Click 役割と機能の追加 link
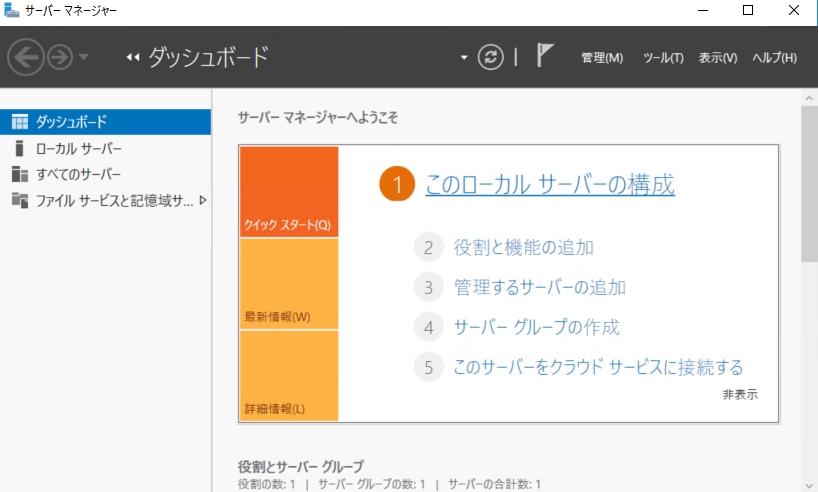Viewport: 818px width, 492px height. [524, 247]
